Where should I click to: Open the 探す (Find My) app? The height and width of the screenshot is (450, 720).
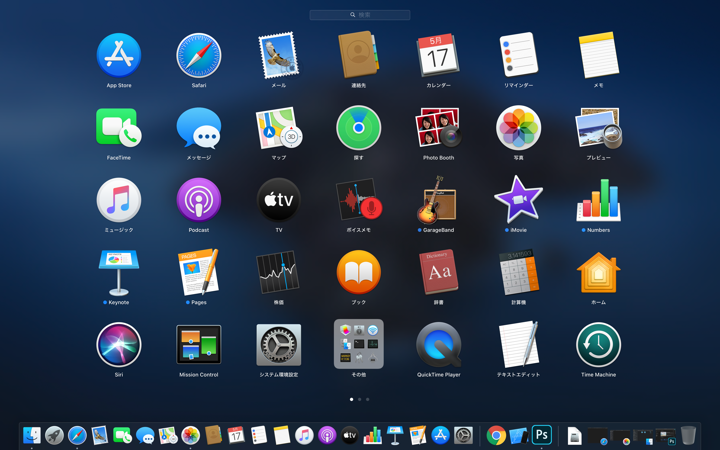(359, 128)
